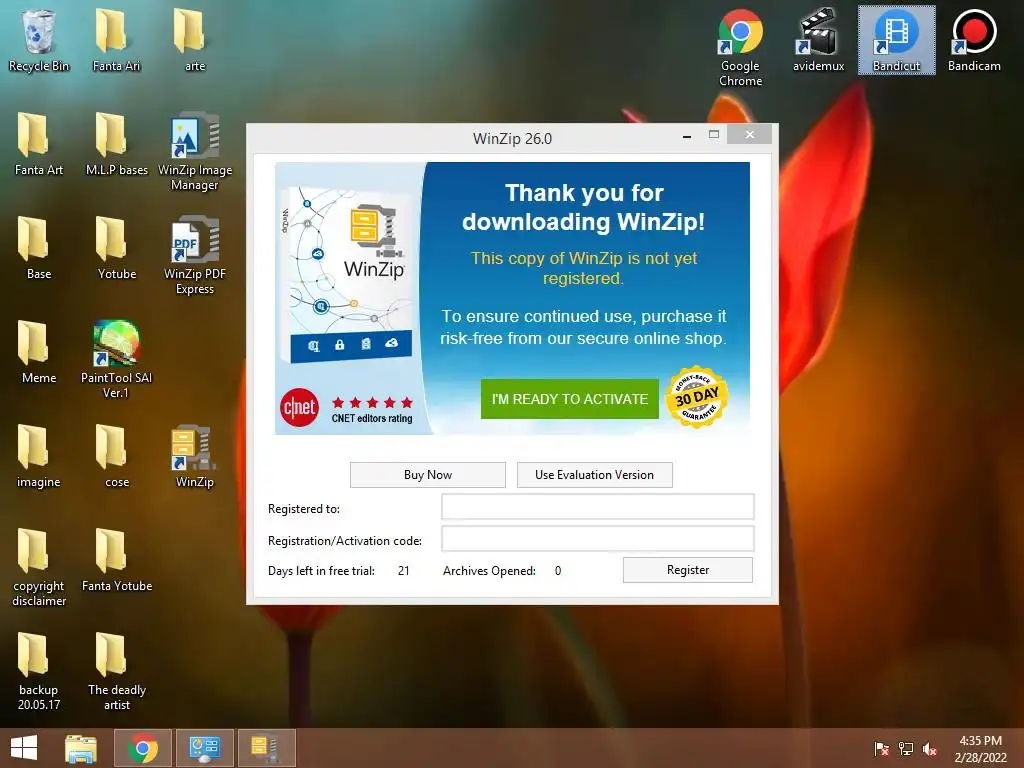Click the WinZip product box image
1024x768 pixels.
pyautogui.click(x=347, y=274)
